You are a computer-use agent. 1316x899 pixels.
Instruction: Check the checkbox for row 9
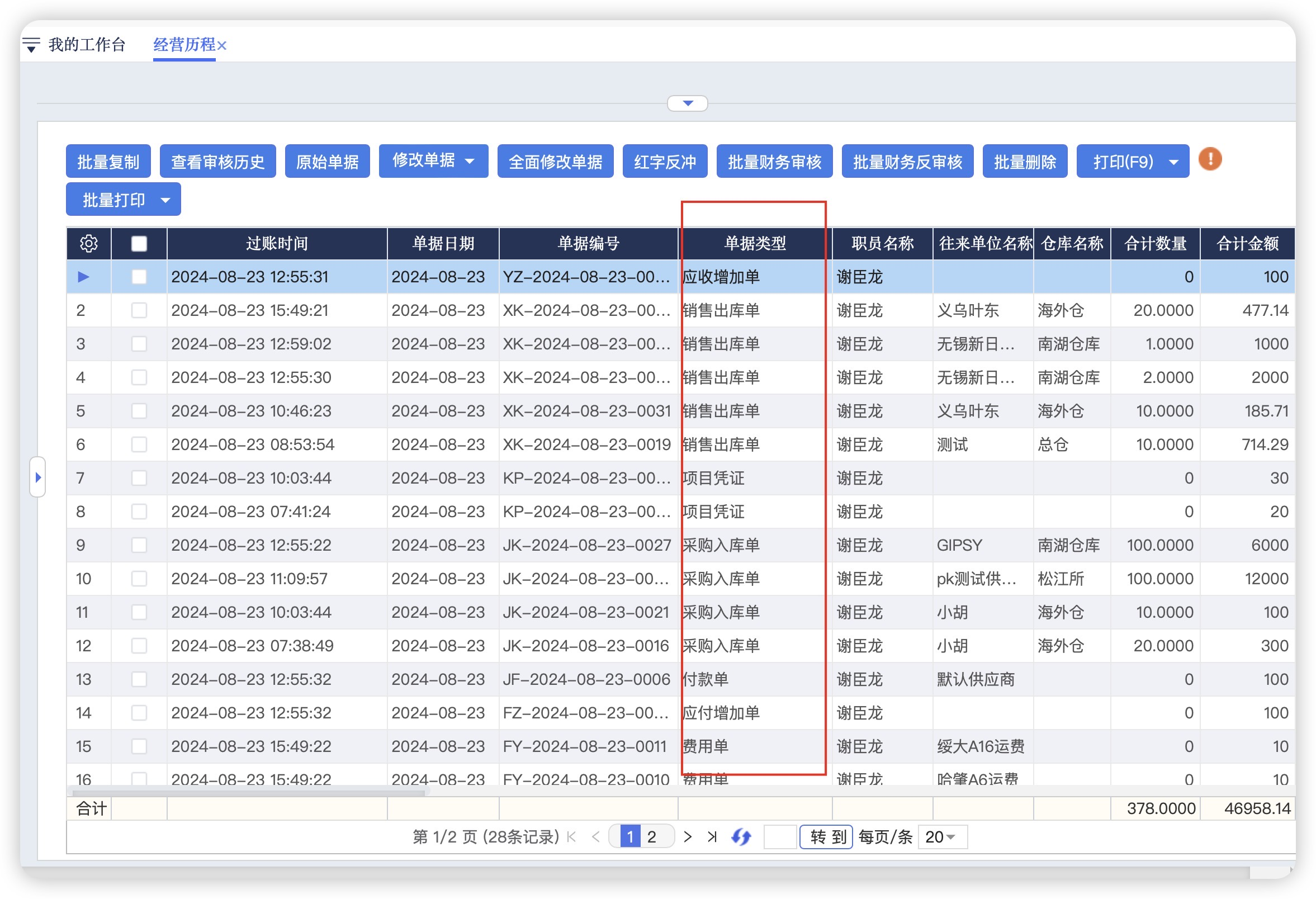(x=139, y=545)
